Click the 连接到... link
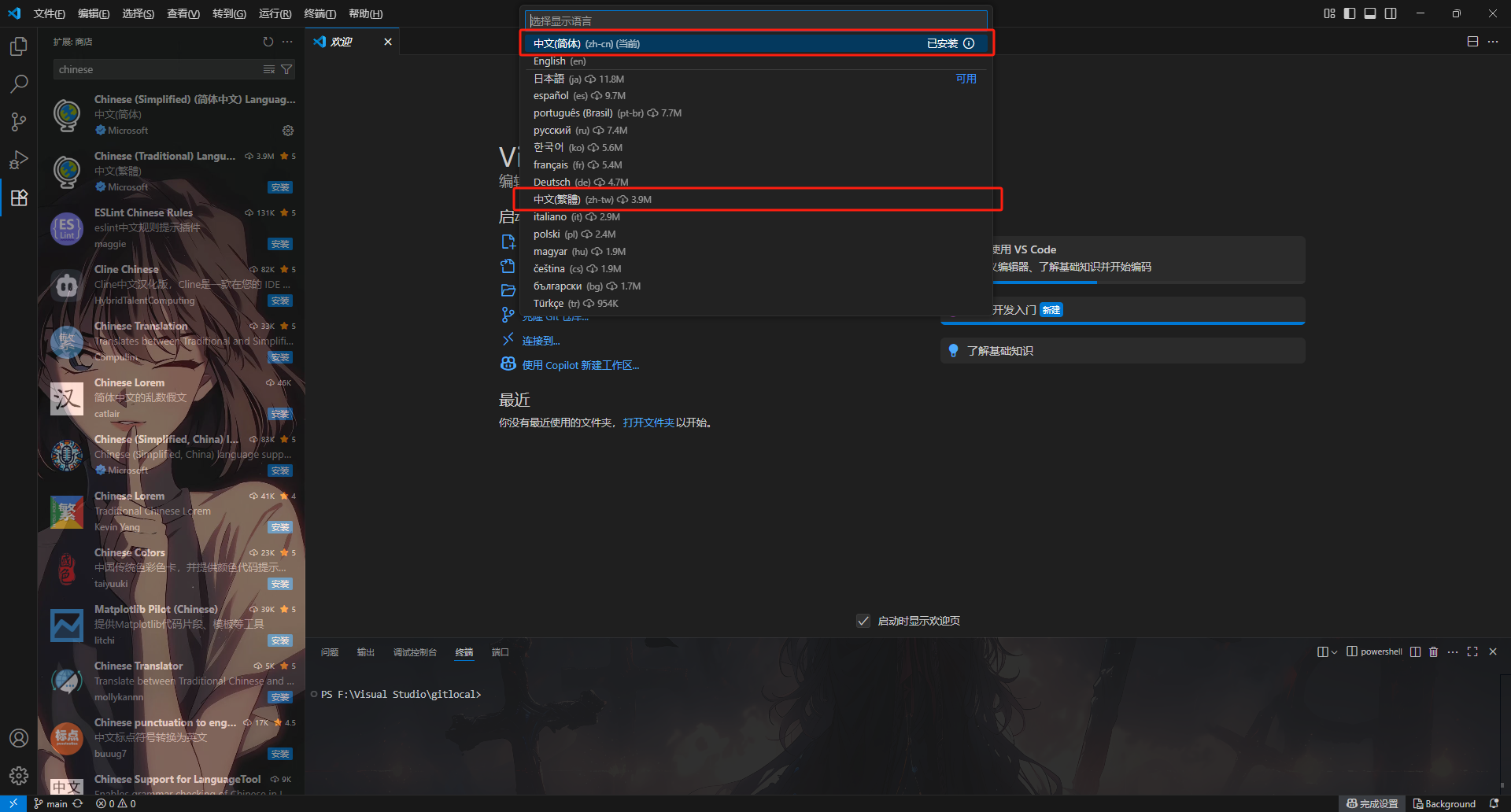Image resolution: width=1511 pixels, height=812 pixels. click(x=541, y=341)
